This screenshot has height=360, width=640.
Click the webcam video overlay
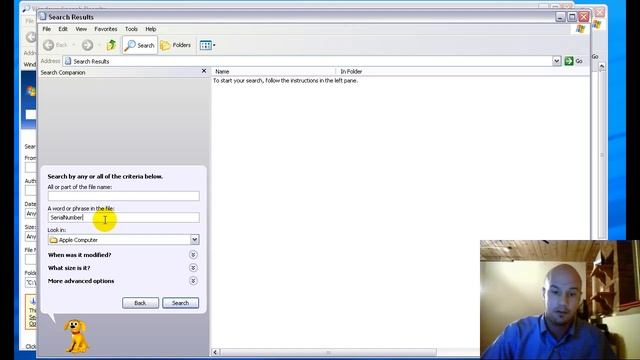(x=560, y=300)
